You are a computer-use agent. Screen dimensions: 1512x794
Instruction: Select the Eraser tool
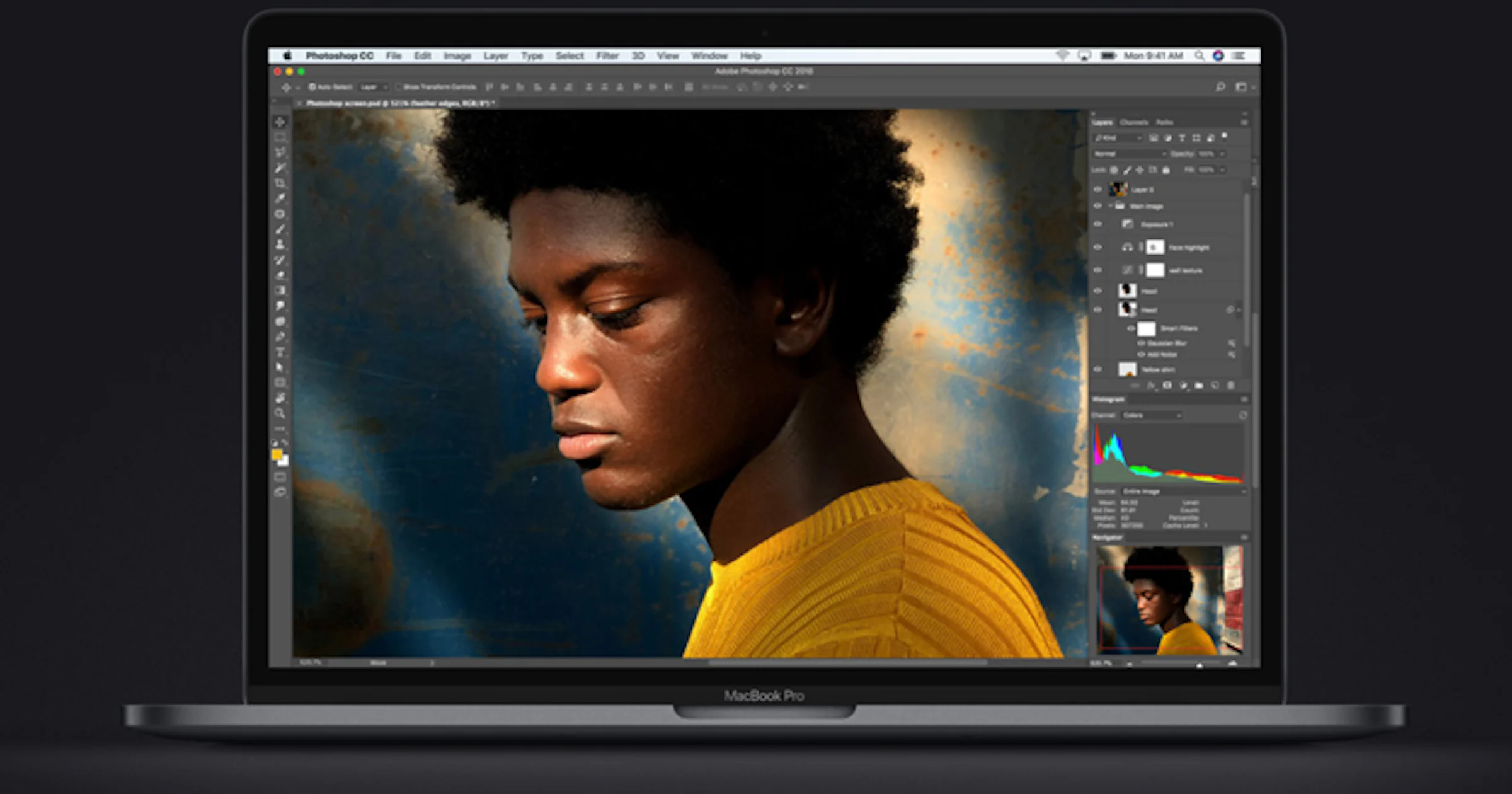pos(280,275)
